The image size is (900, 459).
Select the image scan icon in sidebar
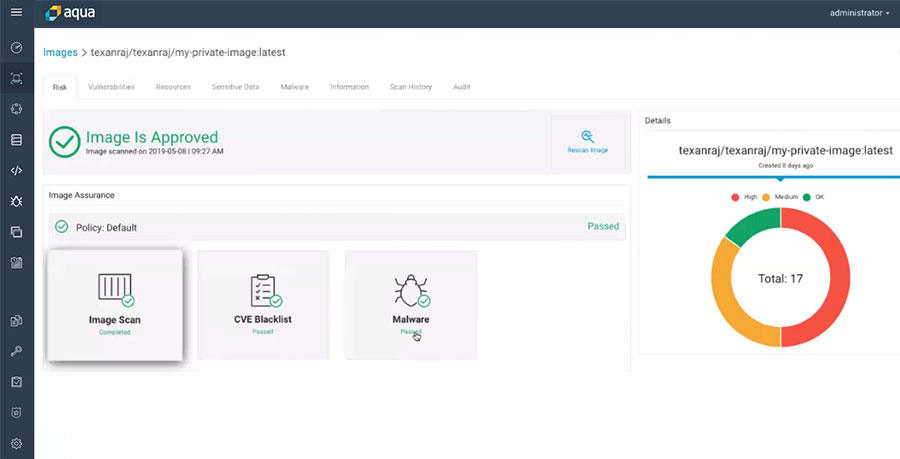coord(16,78)
